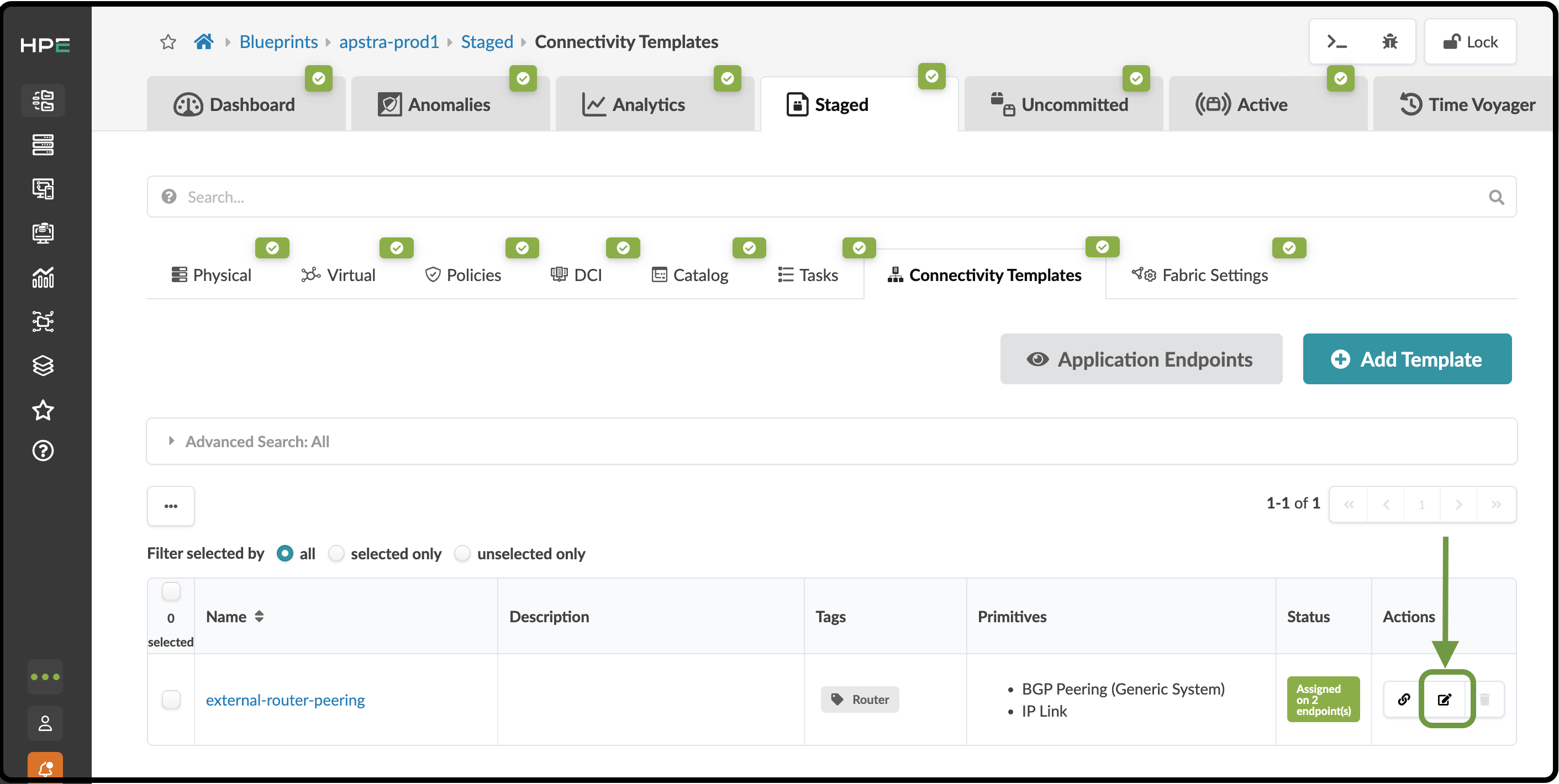Image resolution: width=1559 pixels, height=784 pixels.
Task: Select the 'unselected only' filter radio
Action: pyautogui.click(x=462, y=554)
